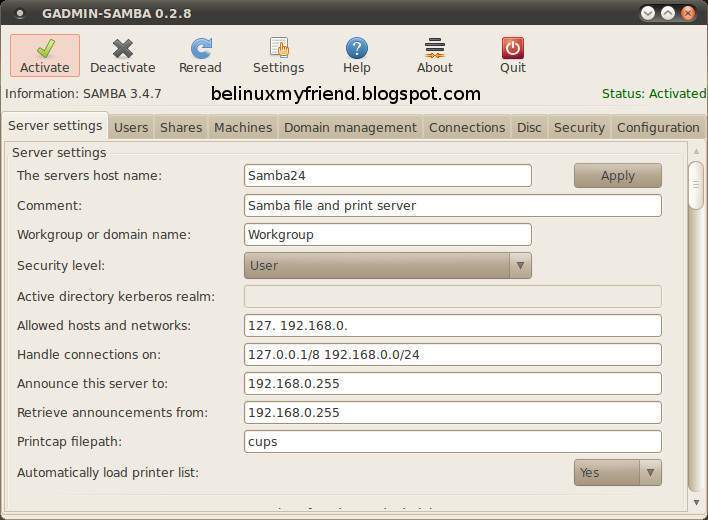Image resolution: width=708 pixels, height=520 pixels.
Task: Select the Domain management tab
Action: (350, 127)
